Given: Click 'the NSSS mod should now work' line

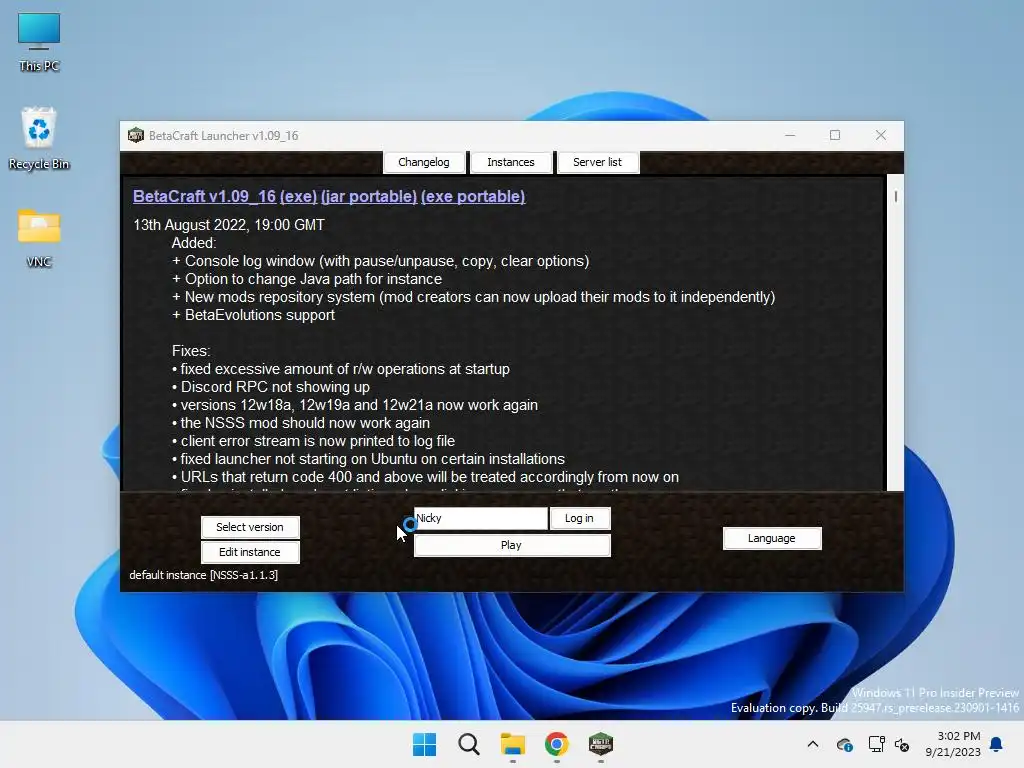Looking at the screenshot, I should (x=300, y=423).
